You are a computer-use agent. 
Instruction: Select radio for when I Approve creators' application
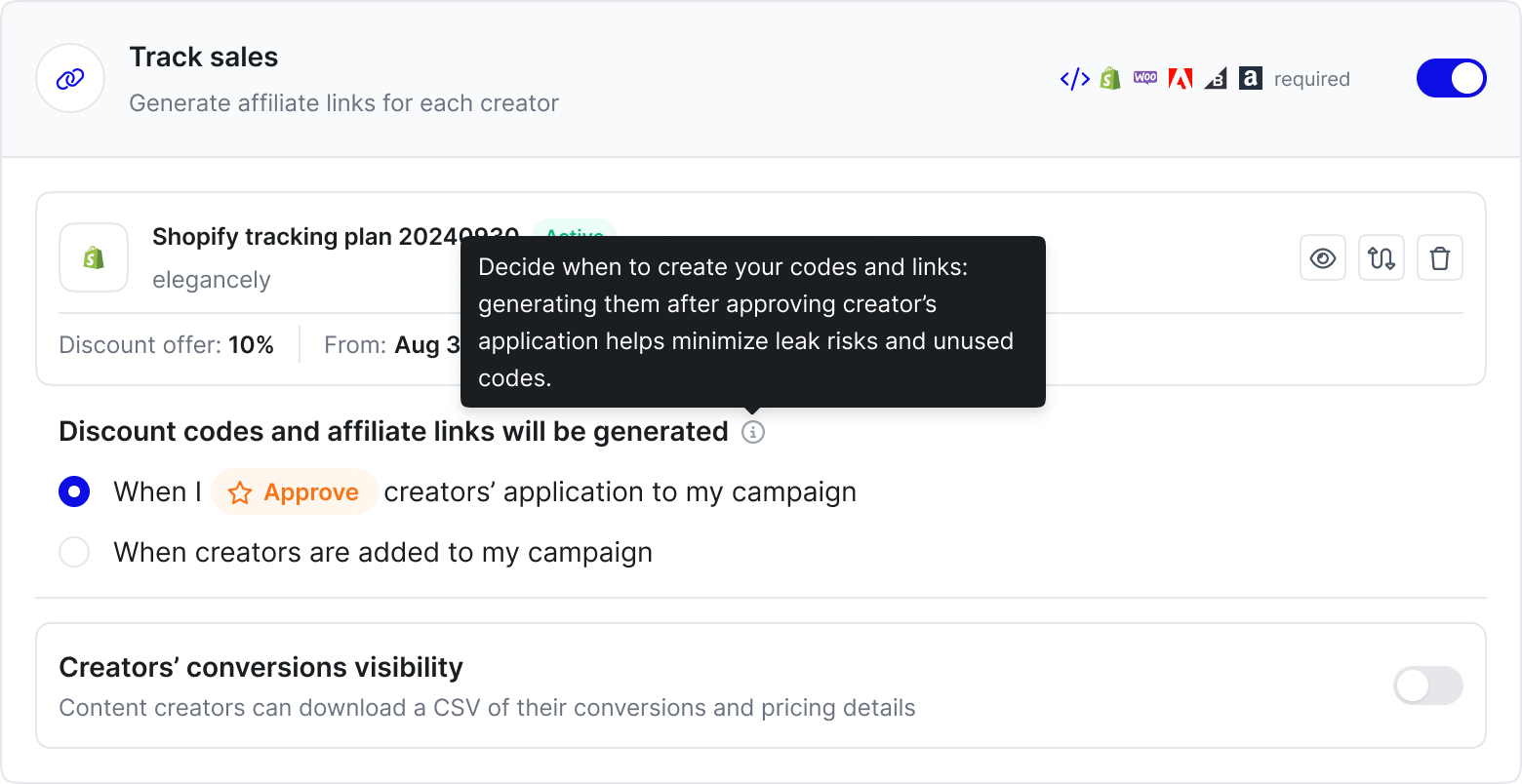coord(74,491)
